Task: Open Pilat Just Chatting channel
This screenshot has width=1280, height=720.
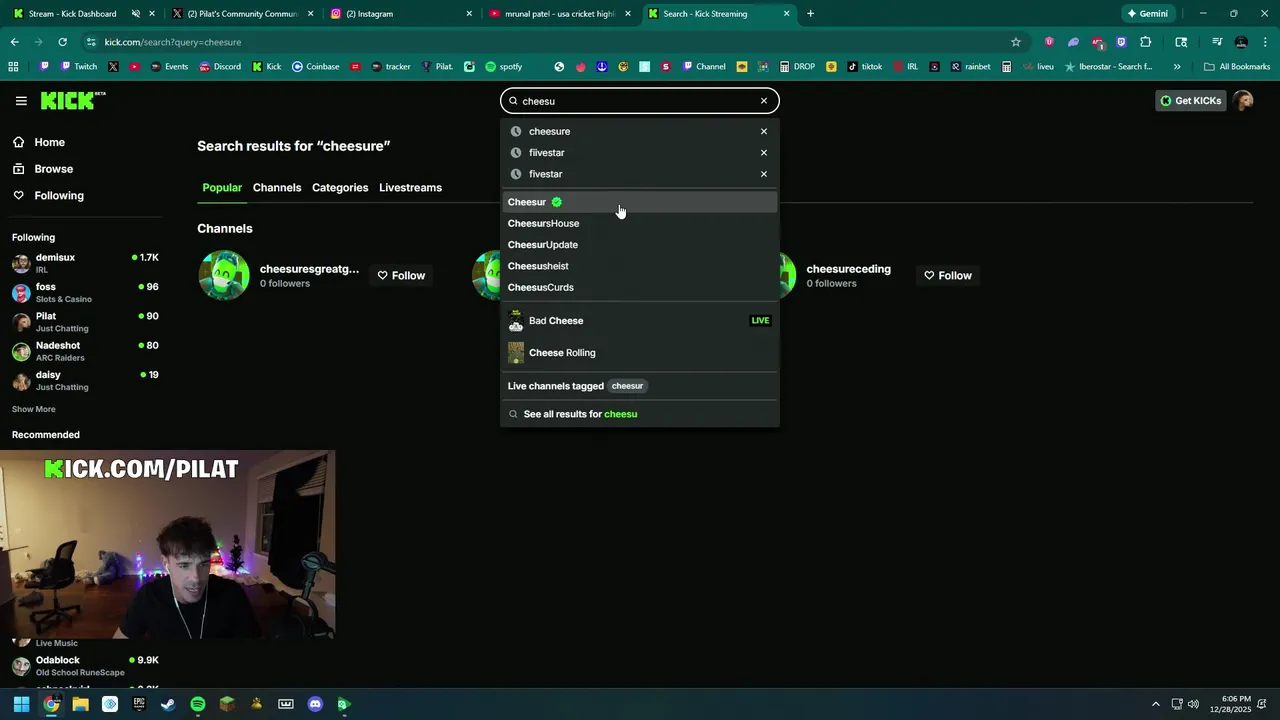Action: (x=85, y=322)
